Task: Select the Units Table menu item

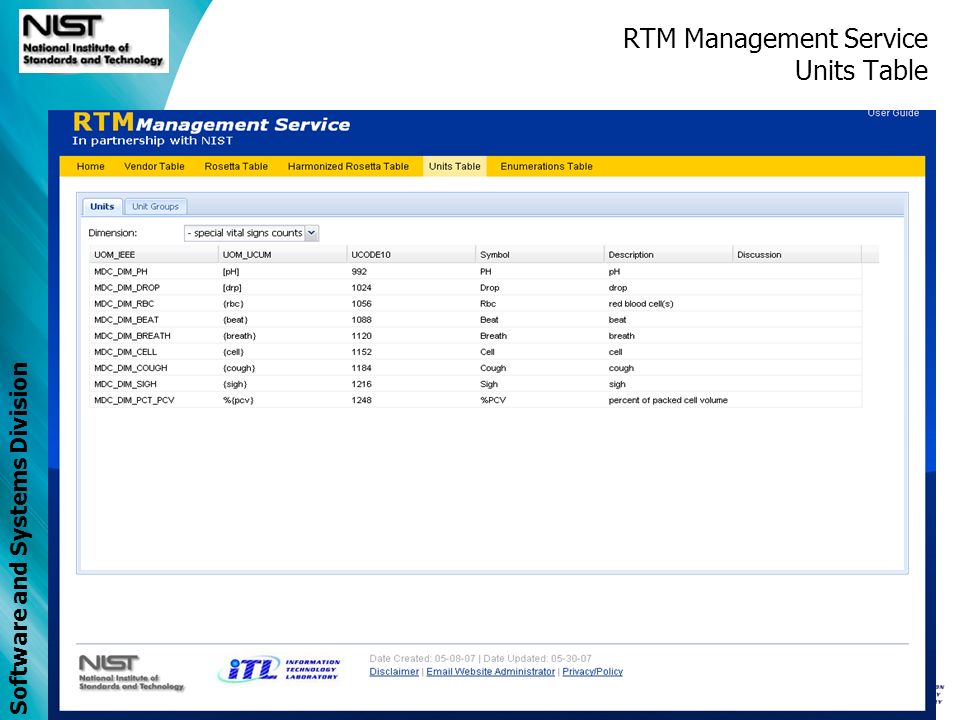Action: [x=454, y=167]
